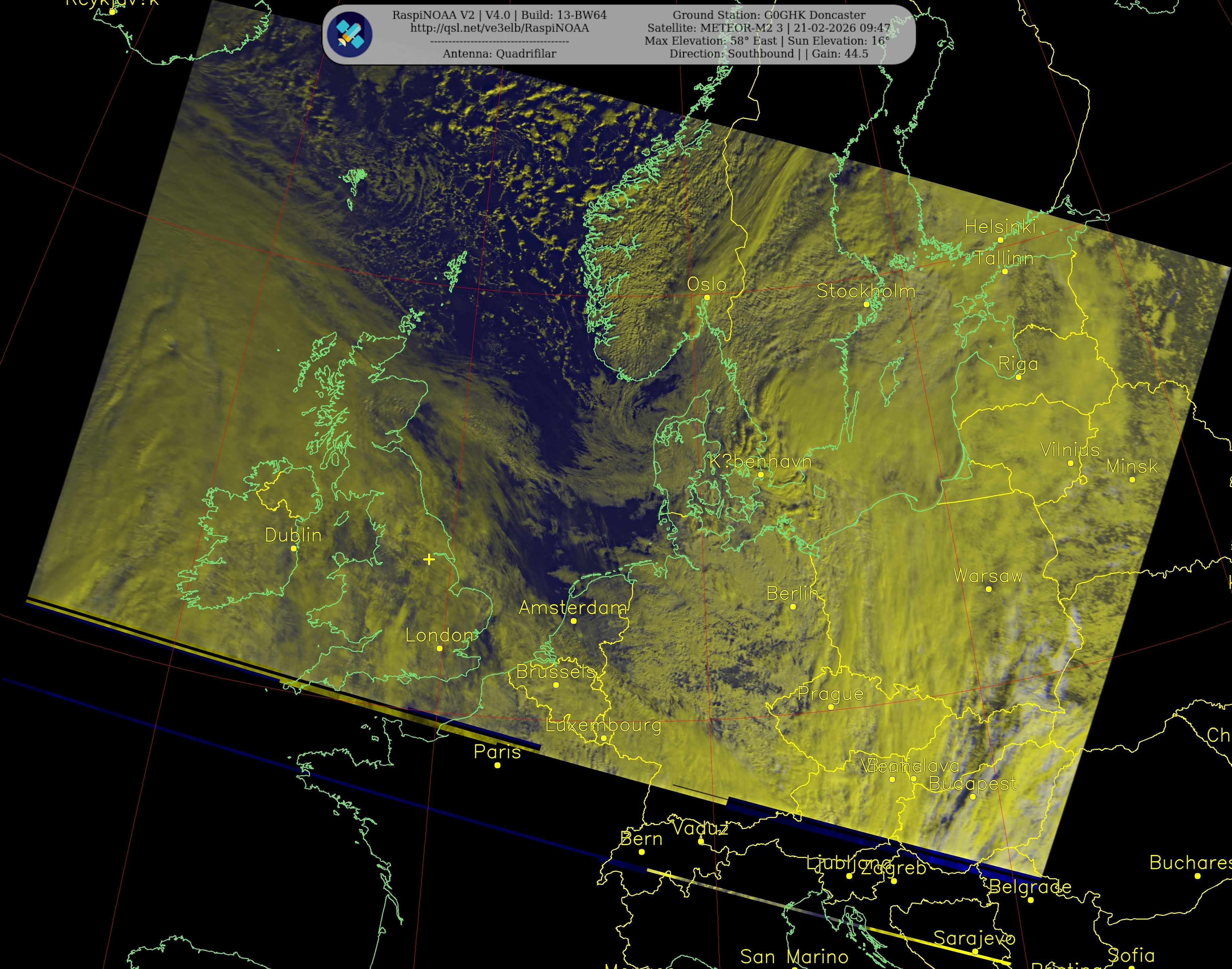
Task: Click the Dublin city dot marker
Action: [294, 549]
